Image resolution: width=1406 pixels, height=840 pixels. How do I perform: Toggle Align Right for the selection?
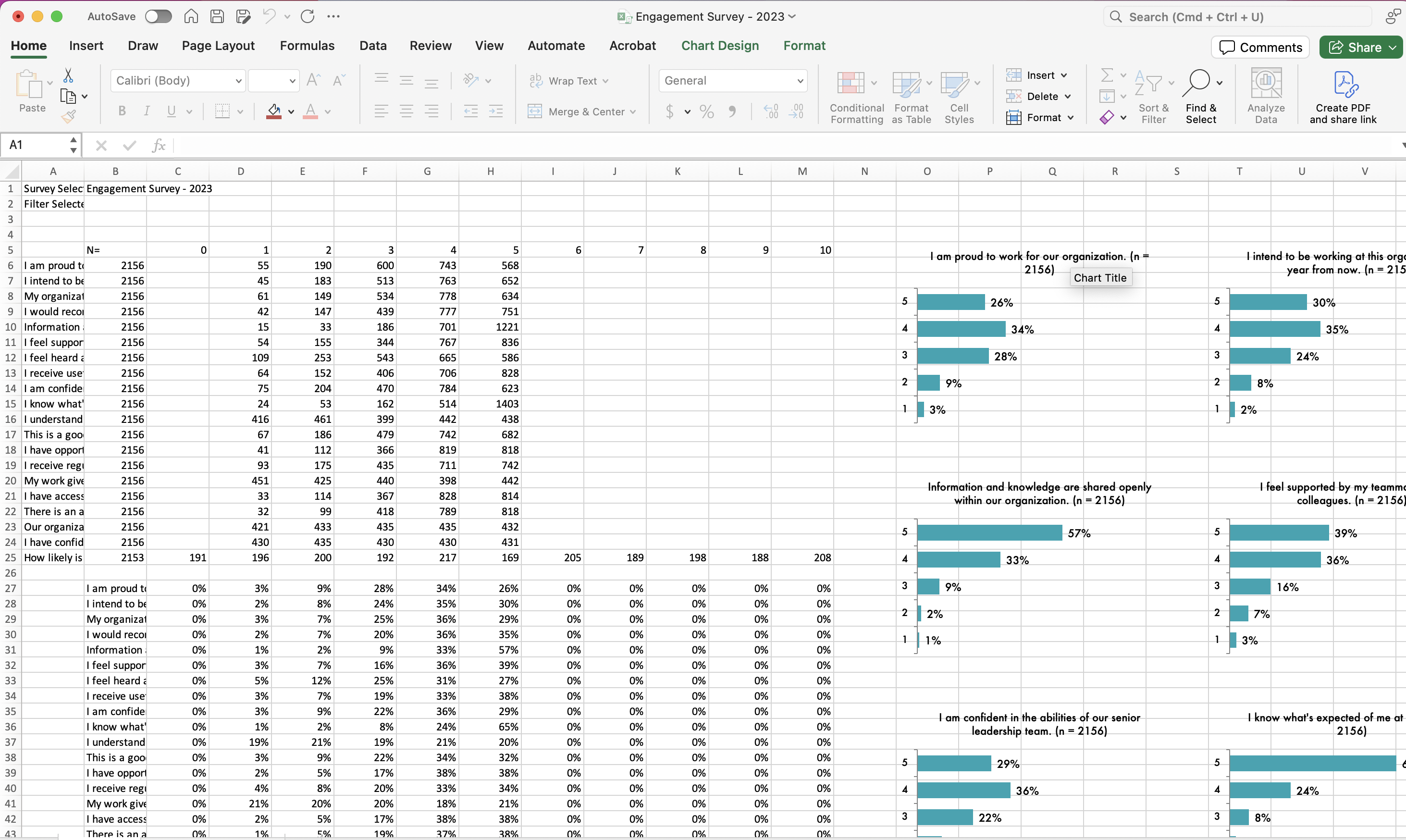432,111
